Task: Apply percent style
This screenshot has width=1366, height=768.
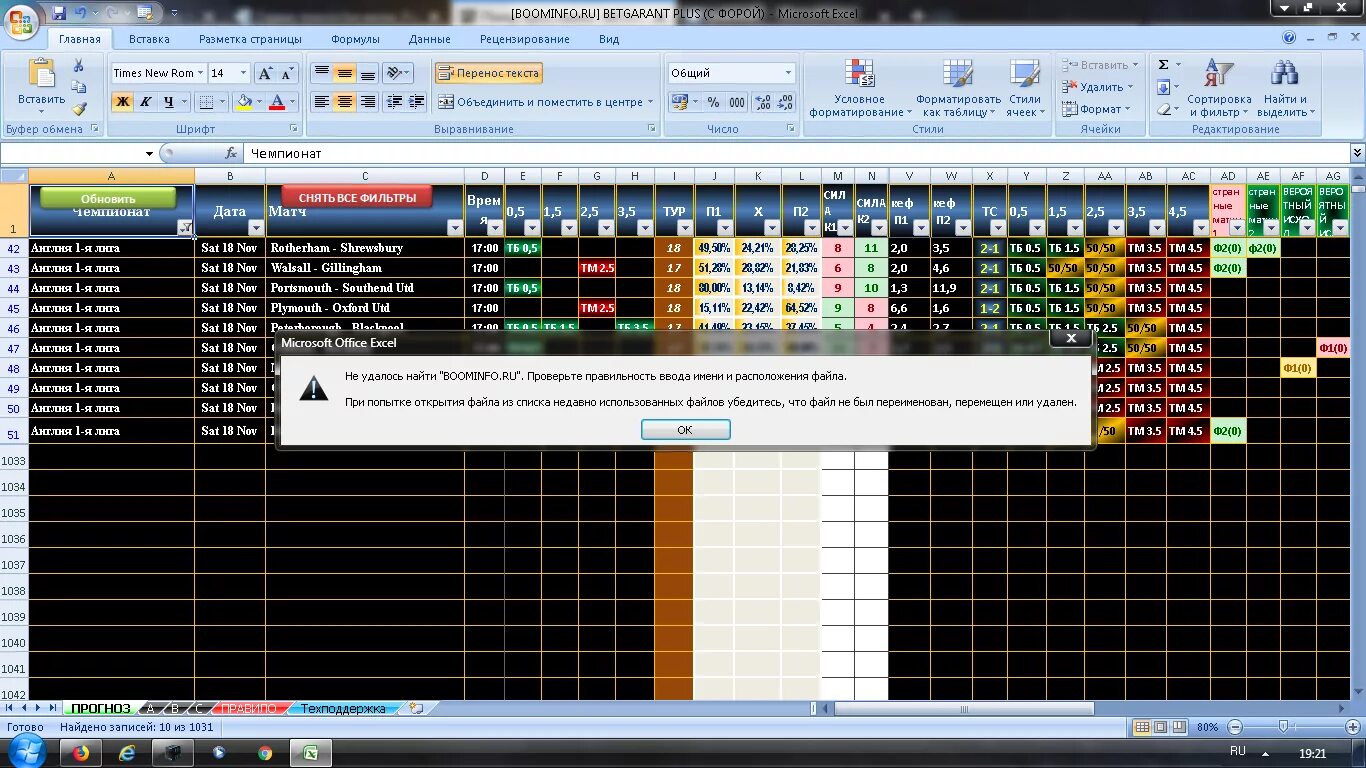Action: click(x=713, y=102)
